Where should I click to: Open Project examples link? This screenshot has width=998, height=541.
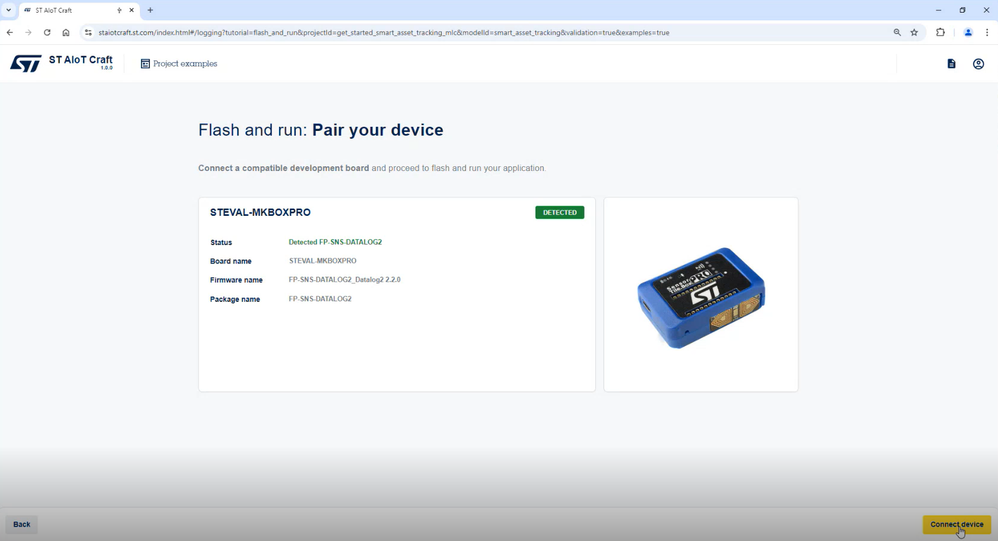coord(179,64)
